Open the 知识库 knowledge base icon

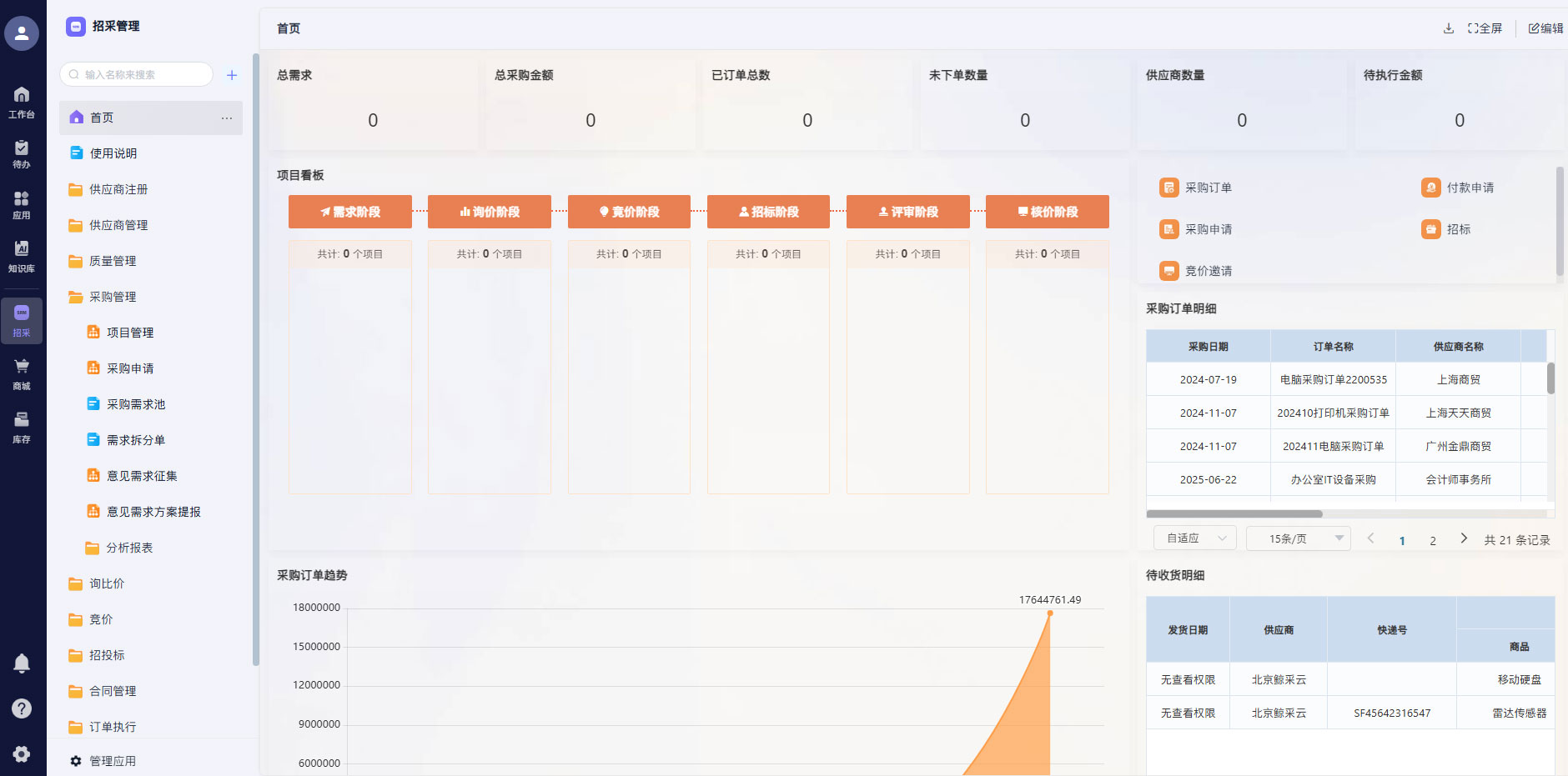[22, 255]
